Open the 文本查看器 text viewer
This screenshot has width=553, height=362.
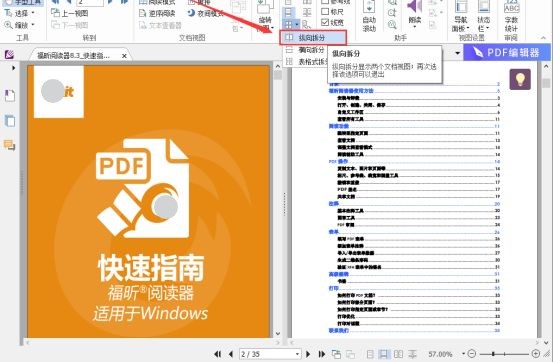160,25
